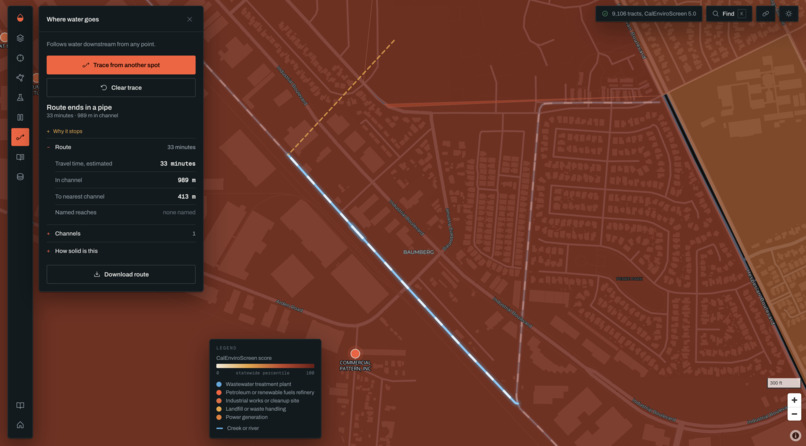
Task: Open Find search box
Action: pyautogui.click(x=729, y=14)
